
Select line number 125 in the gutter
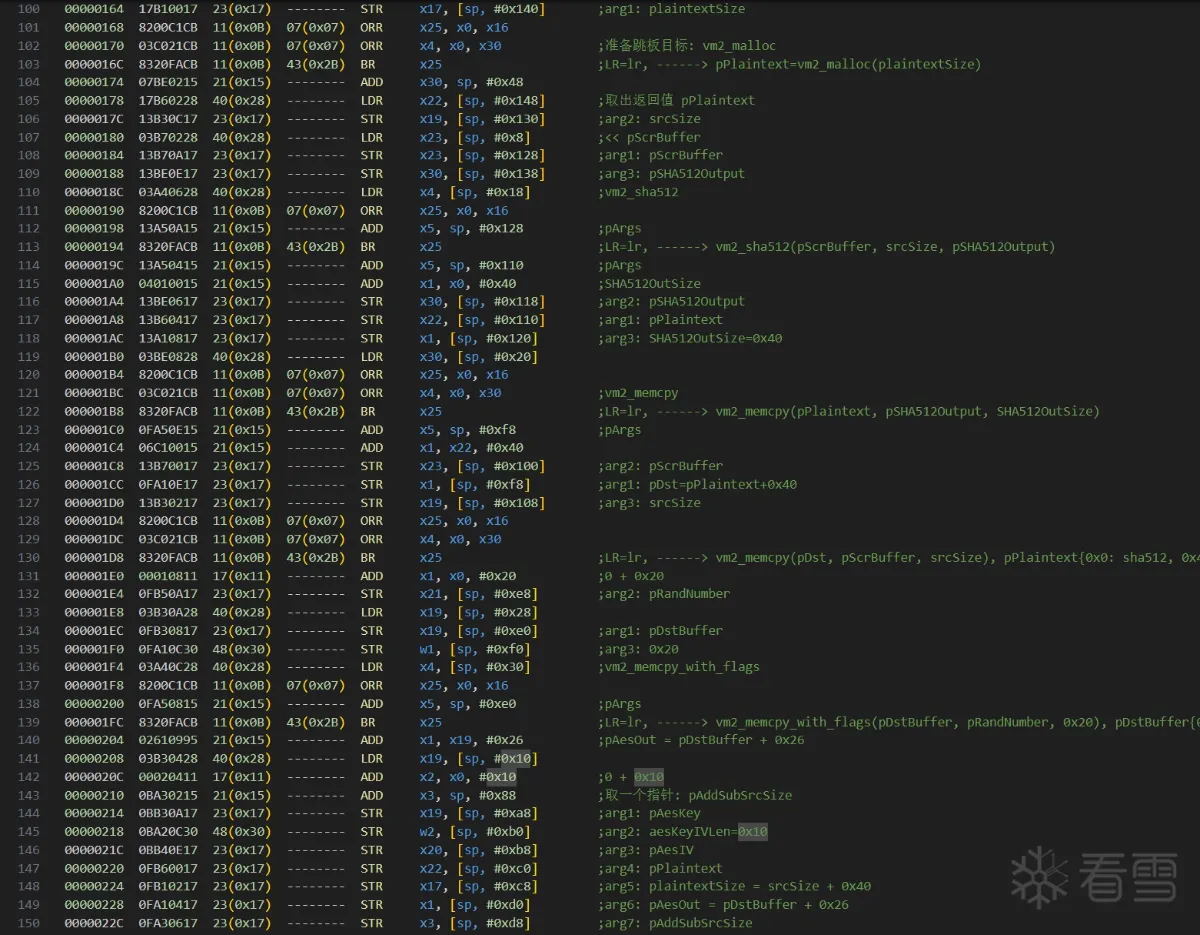[28, 466]
